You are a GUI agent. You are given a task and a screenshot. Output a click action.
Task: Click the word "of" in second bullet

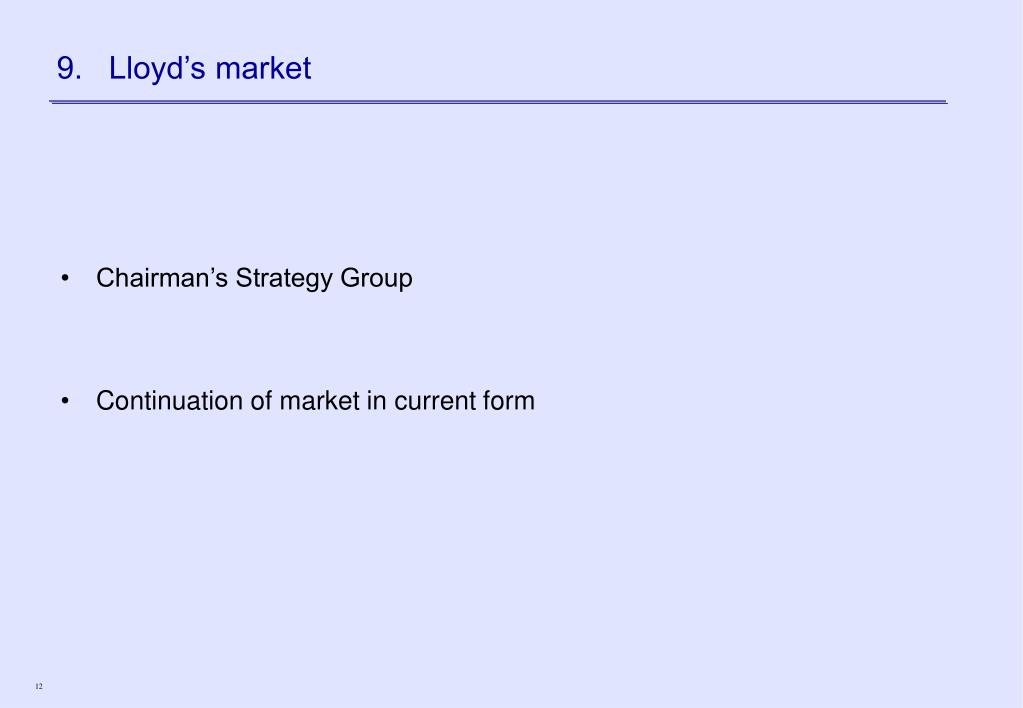pos(261,401)
